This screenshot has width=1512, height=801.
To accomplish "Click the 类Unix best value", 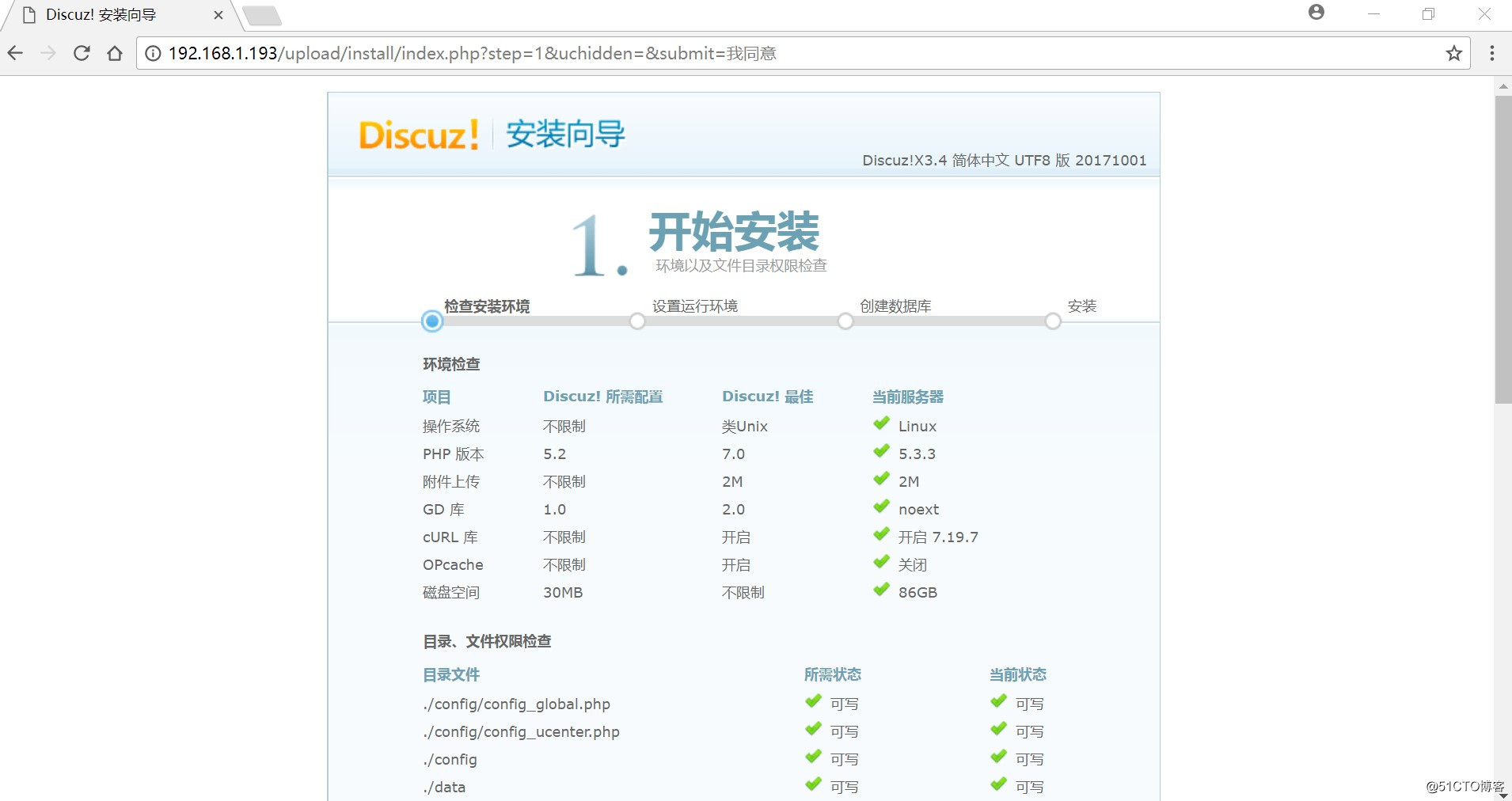I will pos(745,427).
